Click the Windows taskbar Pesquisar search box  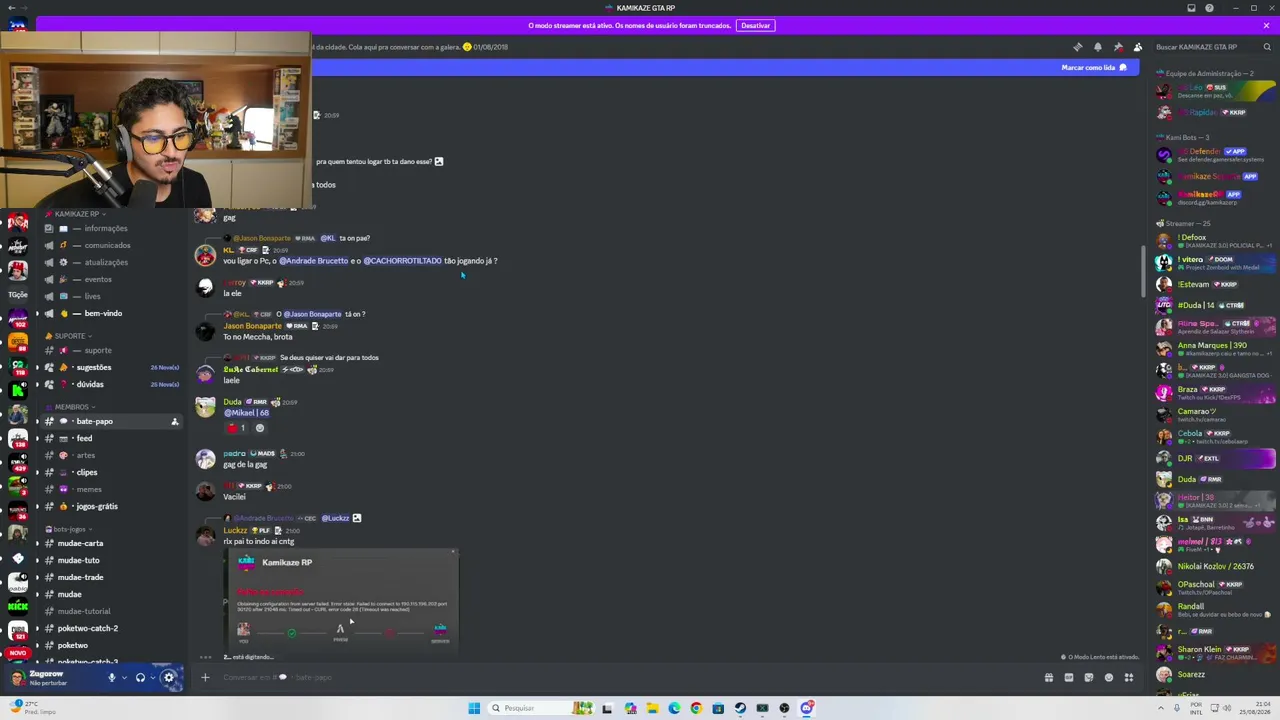(540, 708)
